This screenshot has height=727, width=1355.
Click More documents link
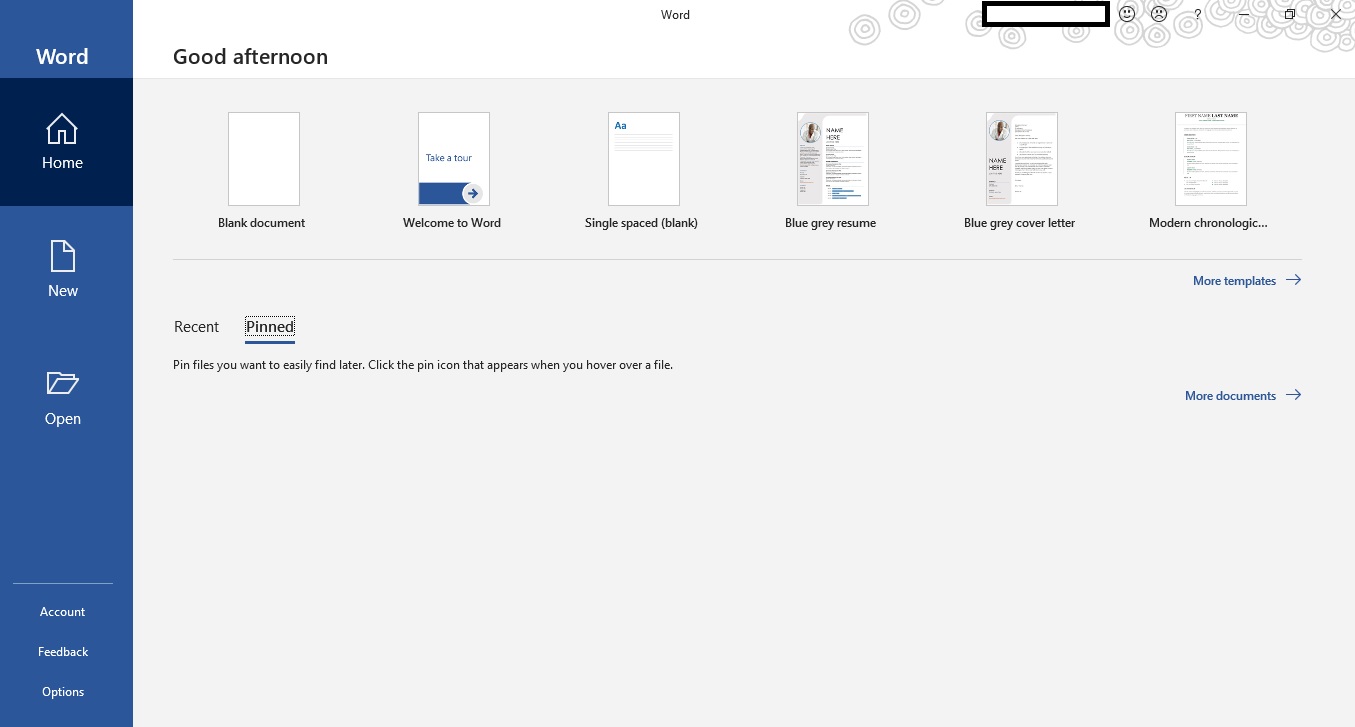[1243, 396]
